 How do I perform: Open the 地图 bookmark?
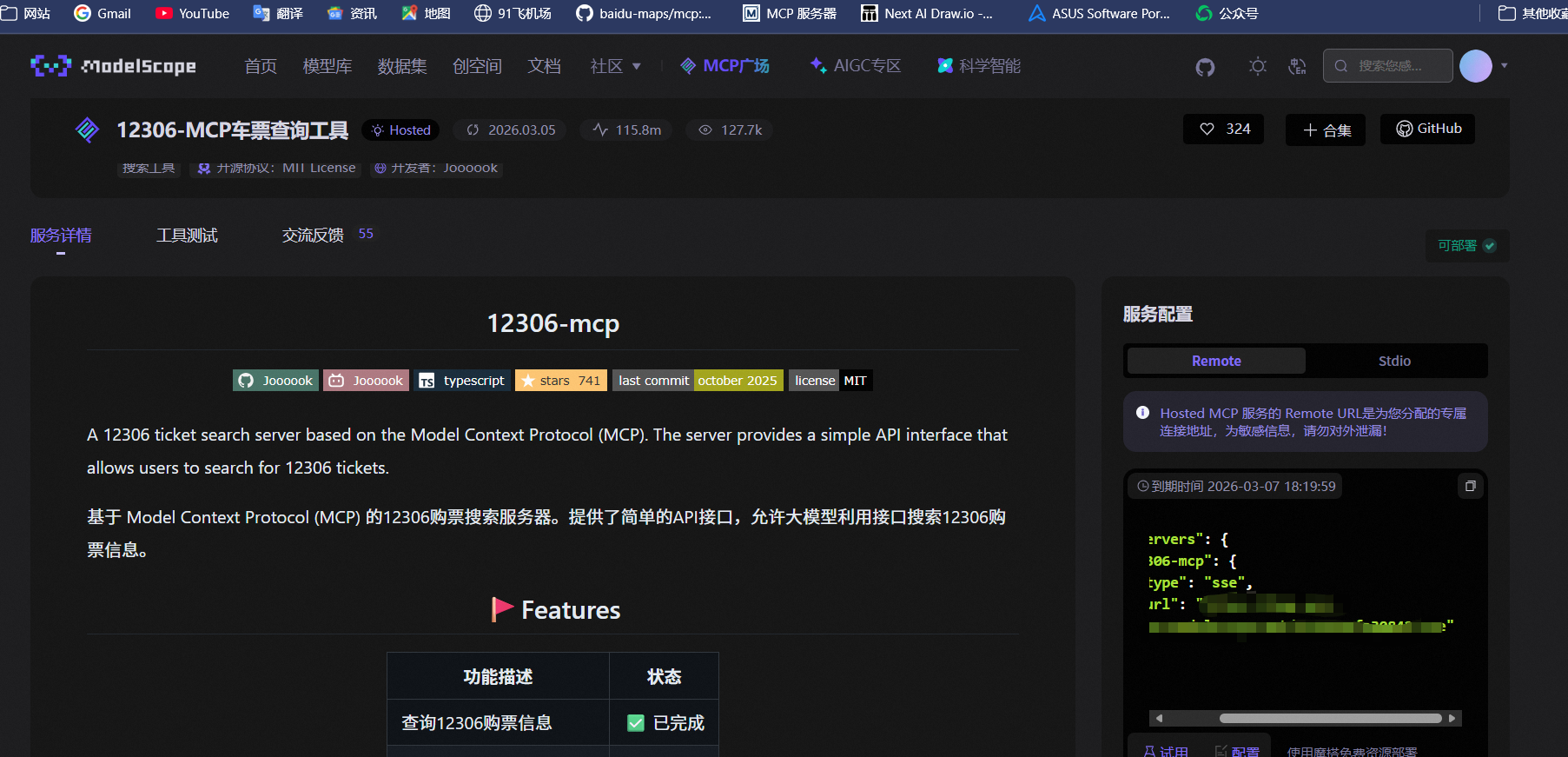[x=426, y=13]
